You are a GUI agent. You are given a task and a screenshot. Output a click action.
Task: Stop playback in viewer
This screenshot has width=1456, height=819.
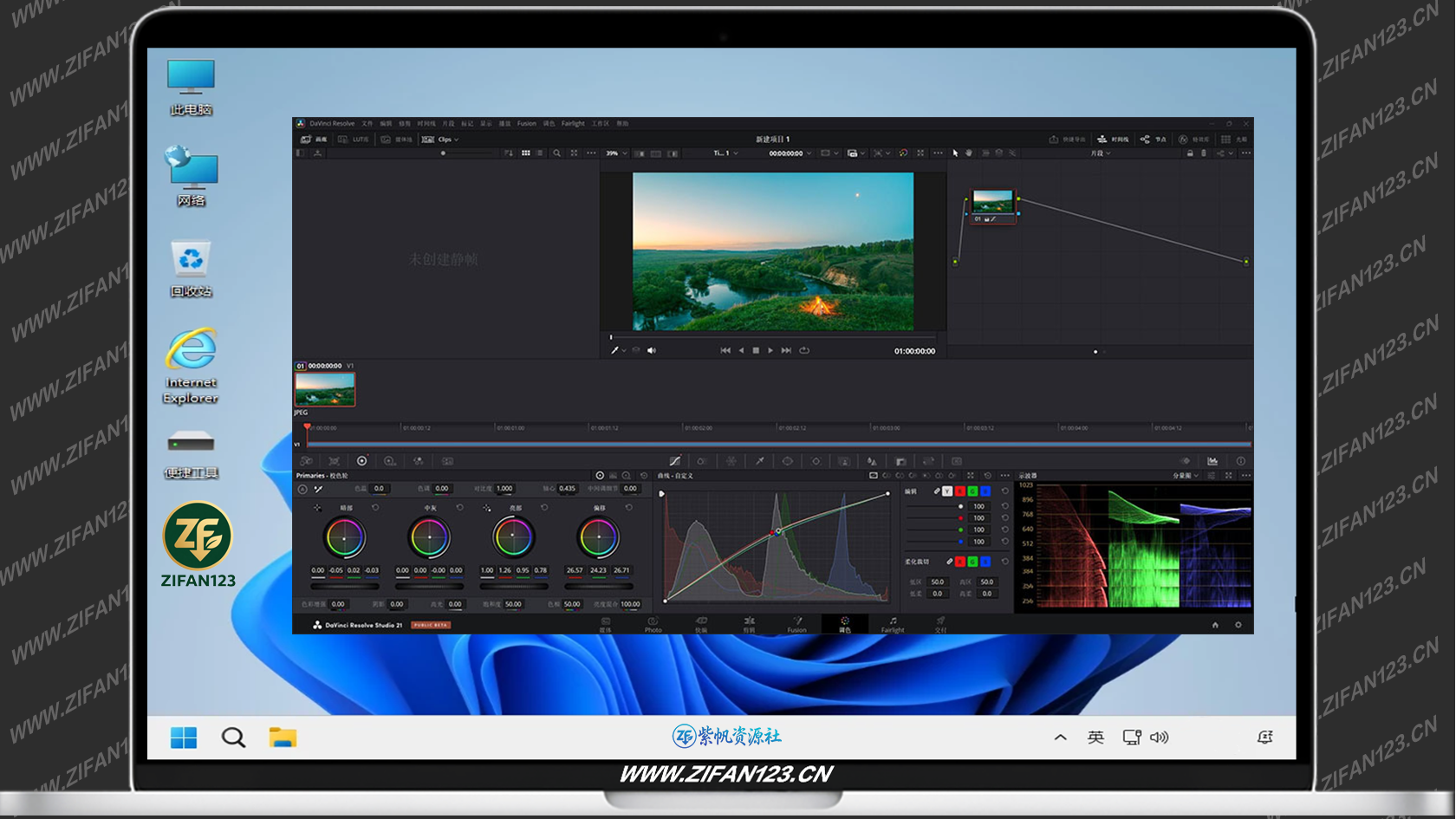(x=756, y=351)
